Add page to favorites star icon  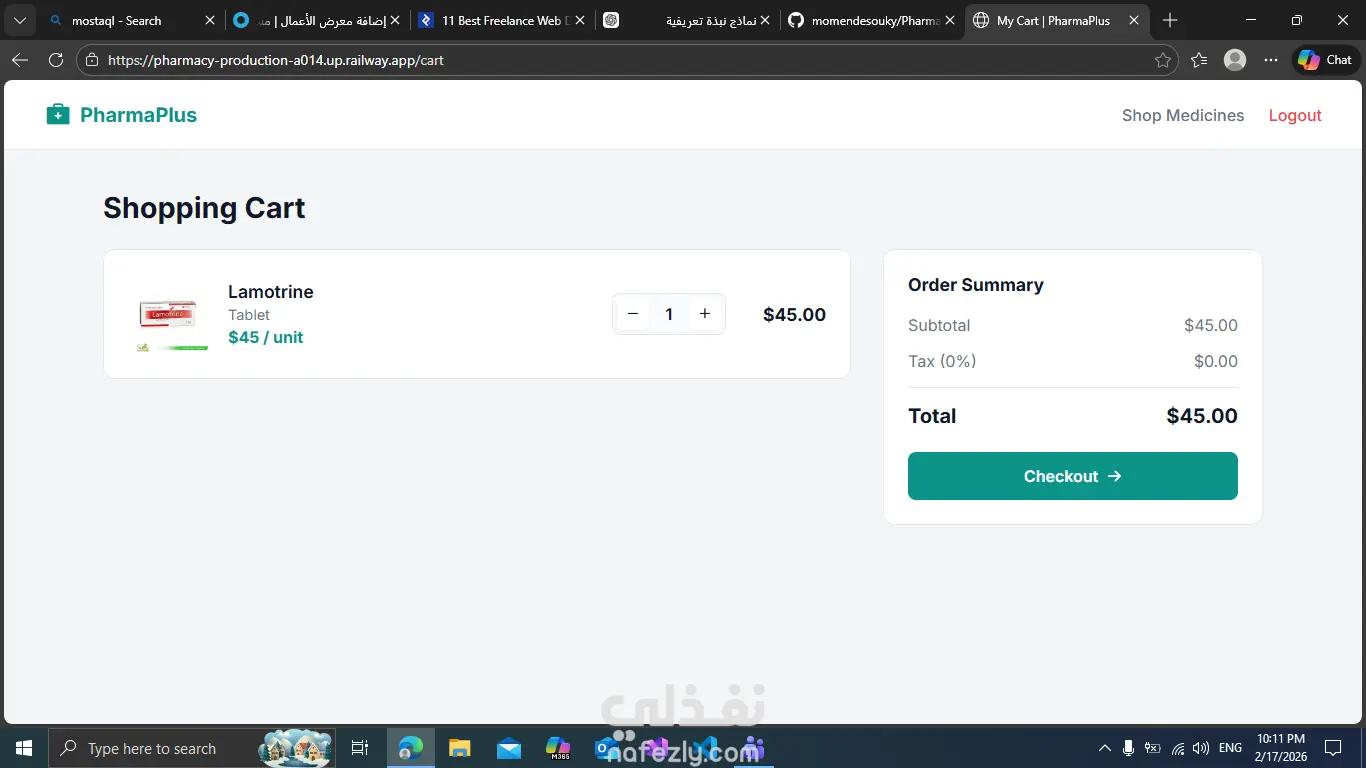click(1162, 60)
